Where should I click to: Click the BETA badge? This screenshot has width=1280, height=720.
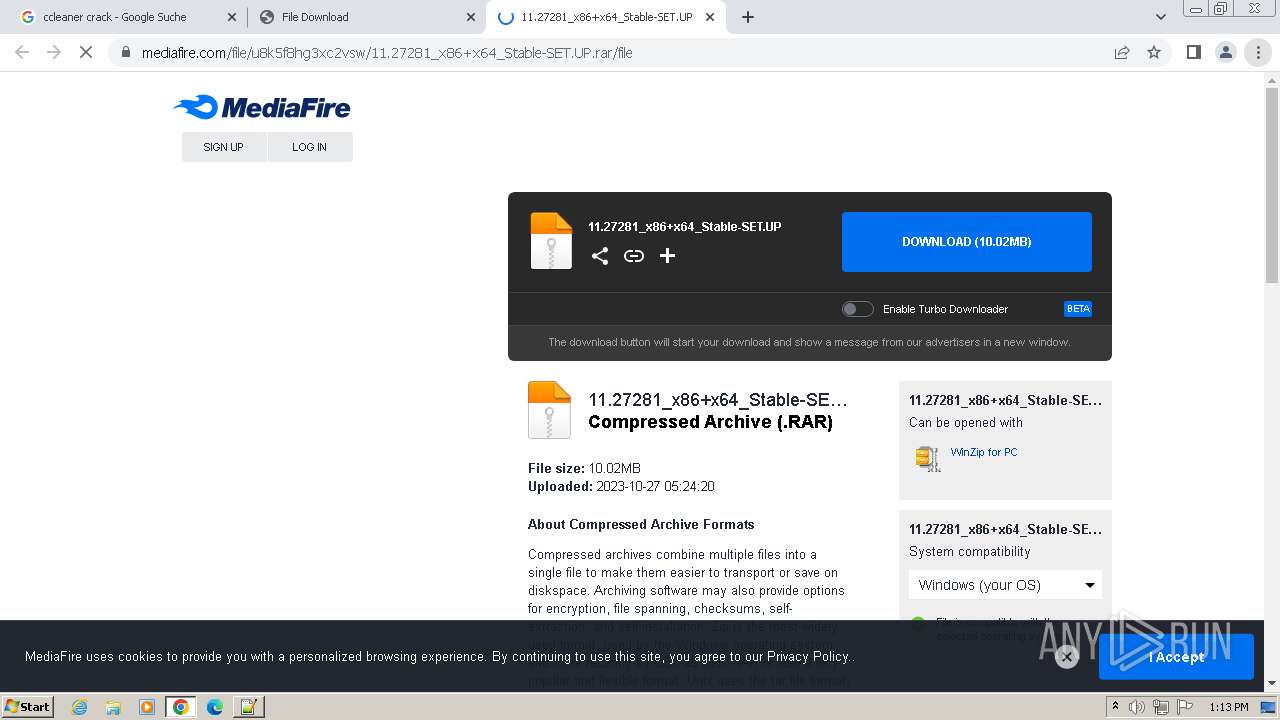pos(1078,309)
